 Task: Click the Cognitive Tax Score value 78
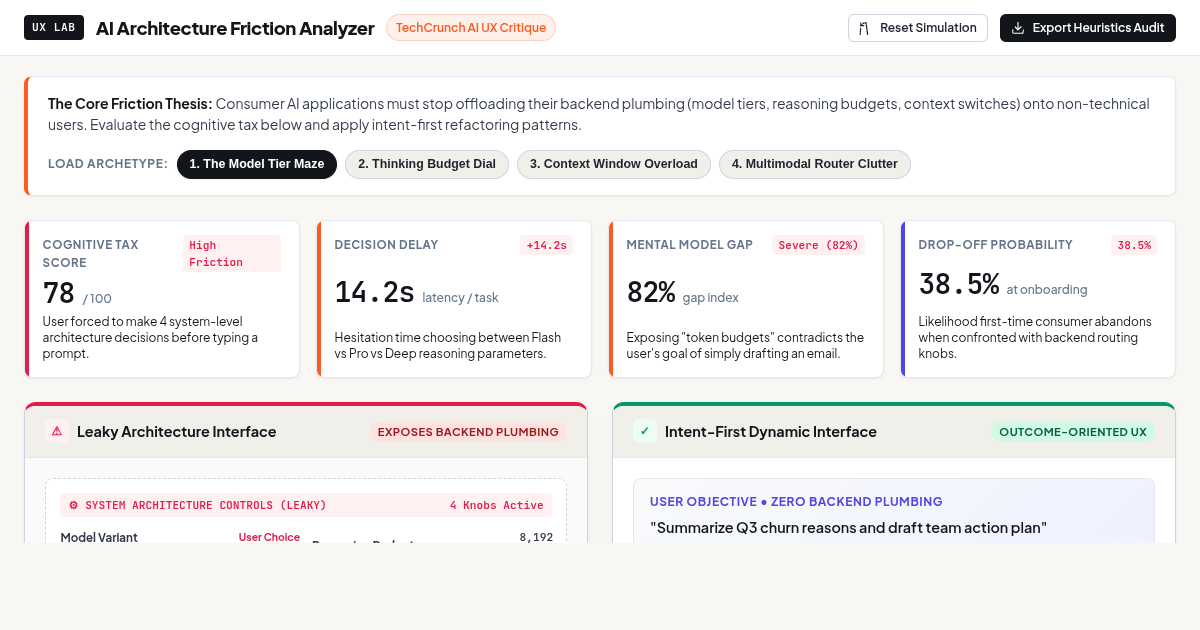59,293
